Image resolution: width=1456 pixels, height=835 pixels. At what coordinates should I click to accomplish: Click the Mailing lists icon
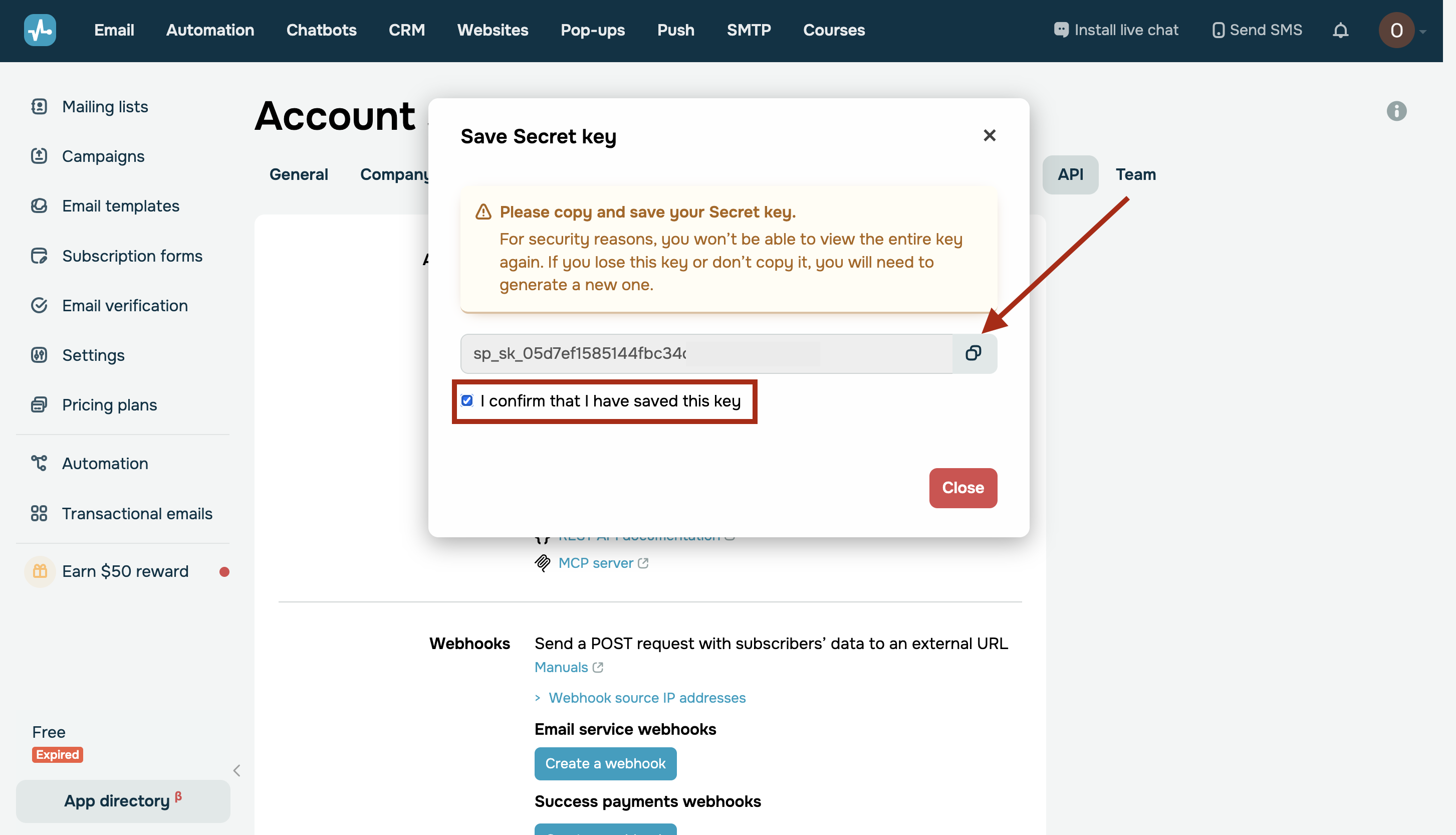click(39, 107)
